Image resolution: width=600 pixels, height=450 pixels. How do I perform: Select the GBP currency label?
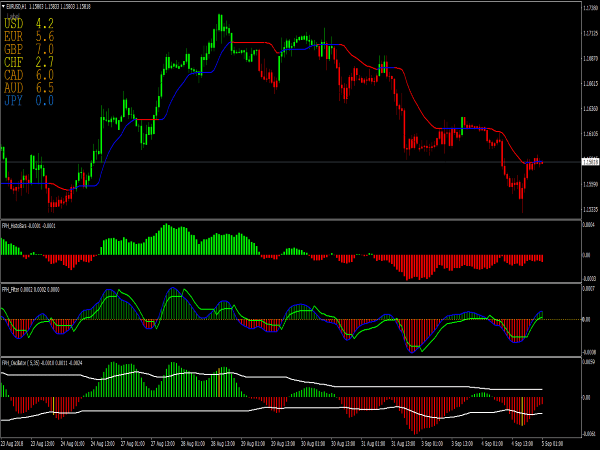[14, 49]
